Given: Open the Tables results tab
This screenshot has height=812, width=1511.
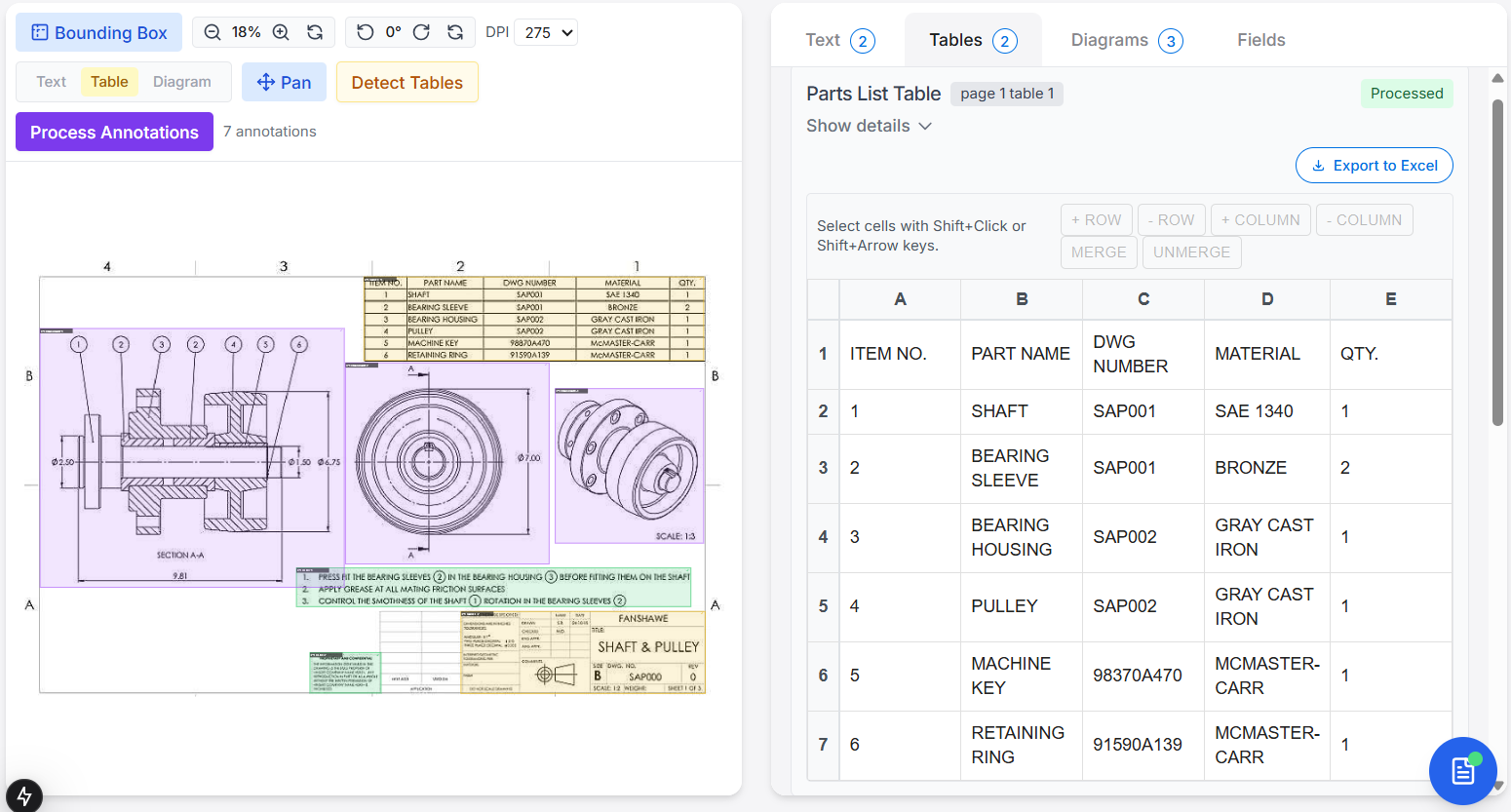Looking at the screenshot, I should 973,40.
